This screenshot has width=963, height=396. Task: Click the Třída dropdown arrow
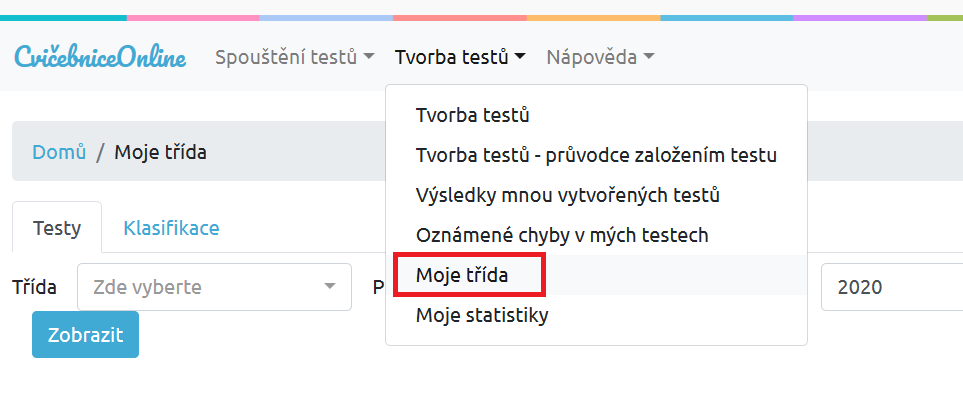(x=330, y=287)
